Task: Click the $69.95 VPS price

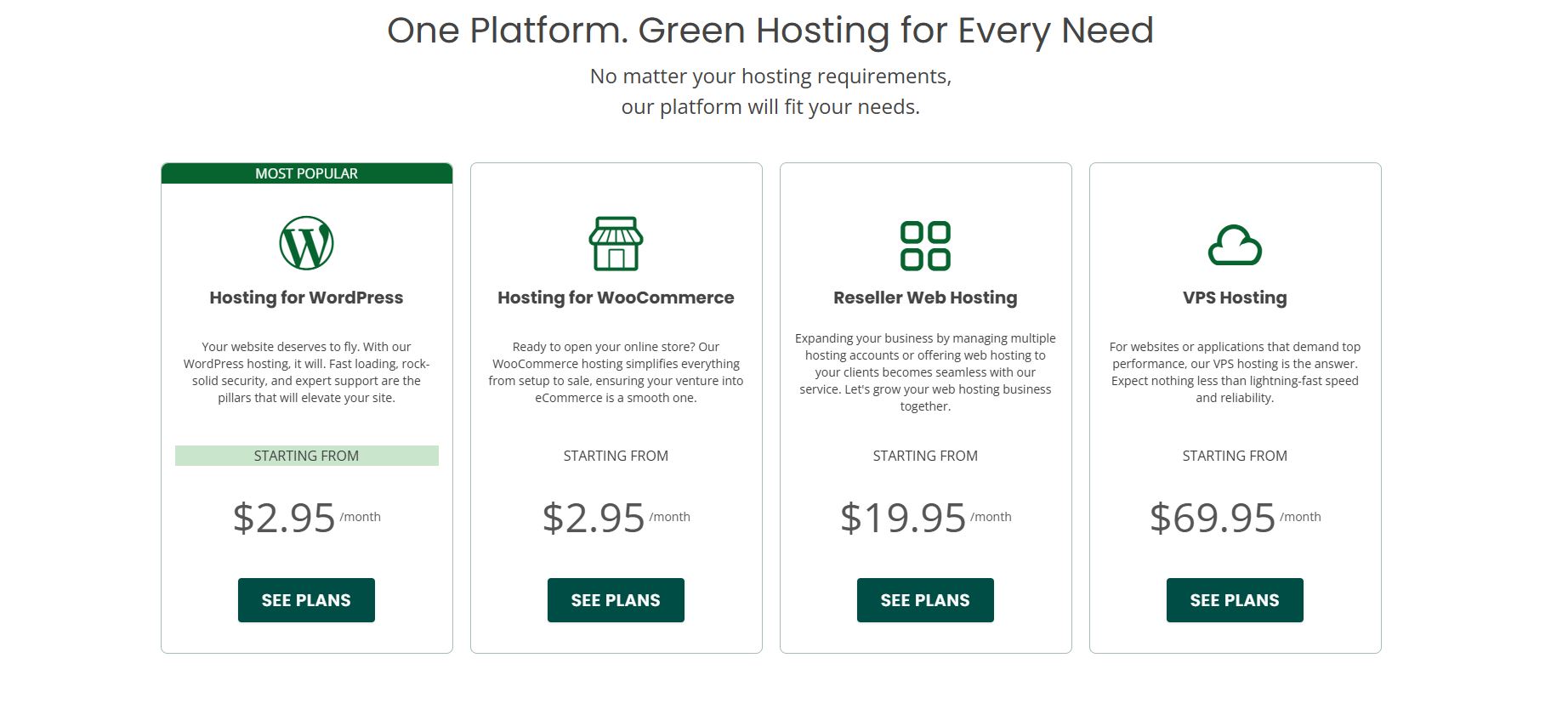Action: [x=1213, y=518]
